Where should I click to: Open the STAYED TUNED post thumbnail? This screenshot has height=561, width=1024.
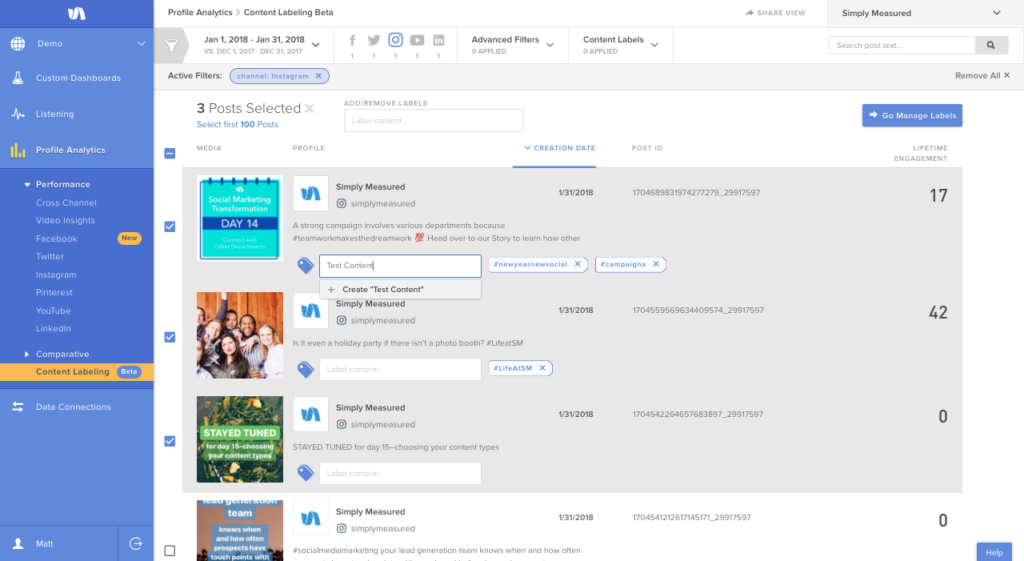click(x=240, y=439)
